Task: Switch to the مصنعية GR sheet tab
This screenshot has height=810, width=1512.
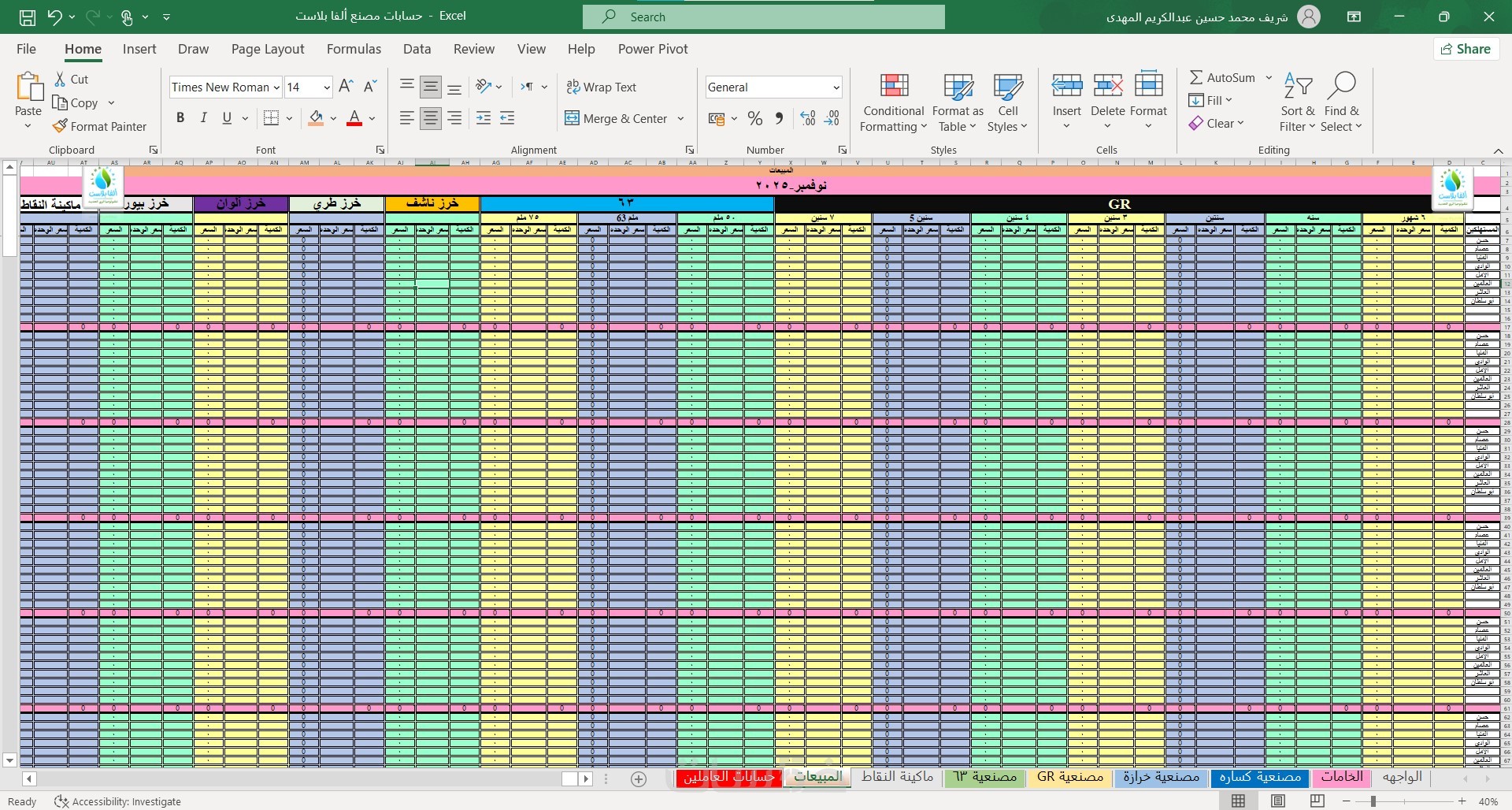Action: 1070,777
